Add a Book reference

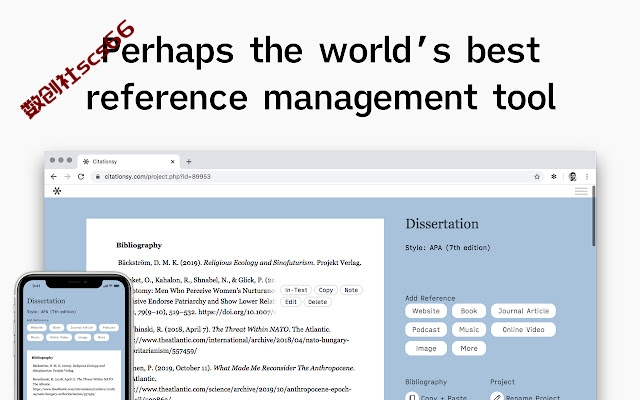click(469, 311)
